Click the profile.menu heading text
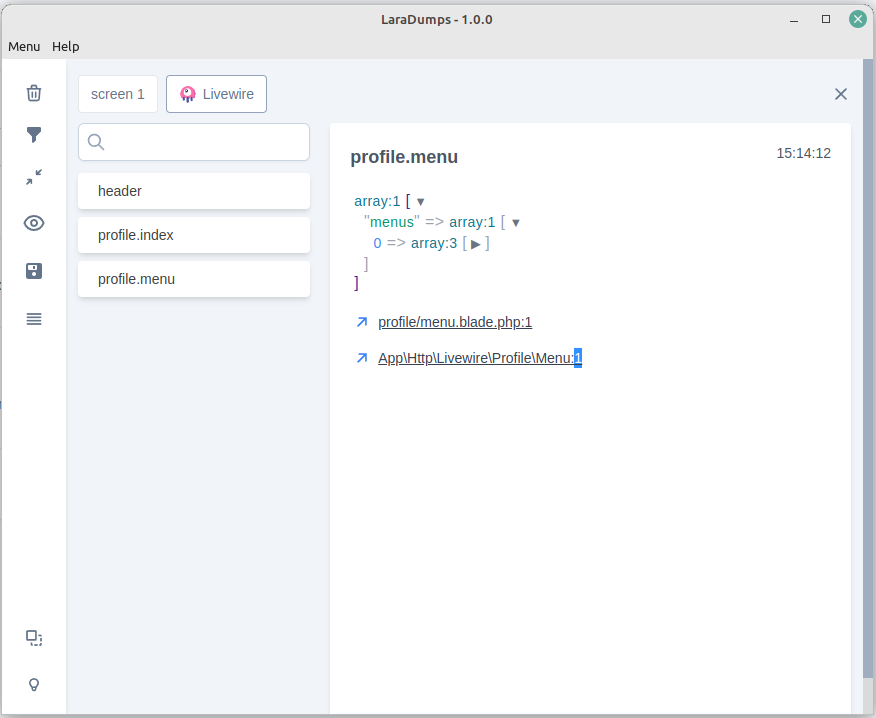The image size is (876, 718). pyautogui.click(x=404, y=157)
